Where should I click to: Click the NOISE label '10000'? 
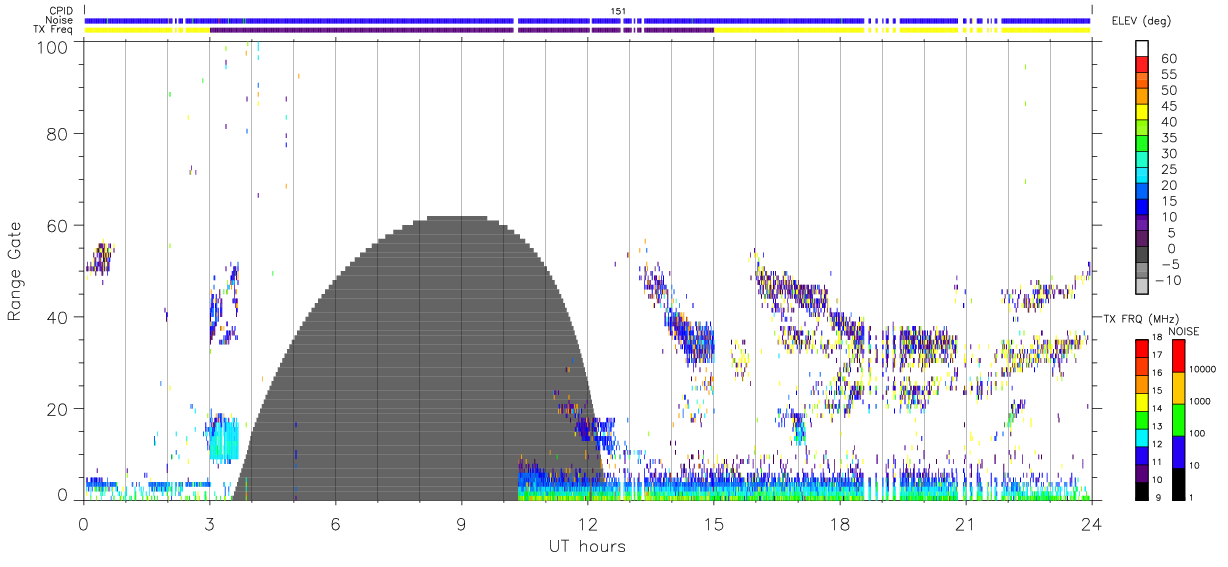coord(1204,370)
